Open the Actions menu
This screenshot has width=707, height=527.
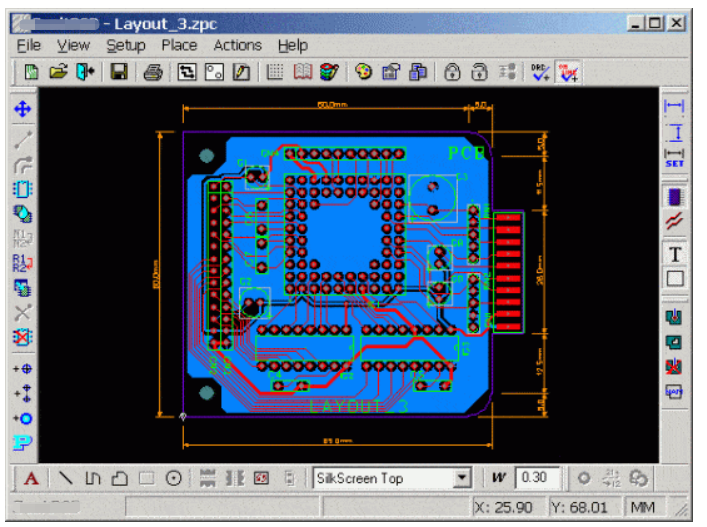pyautogui.click(x=237, y=45)
